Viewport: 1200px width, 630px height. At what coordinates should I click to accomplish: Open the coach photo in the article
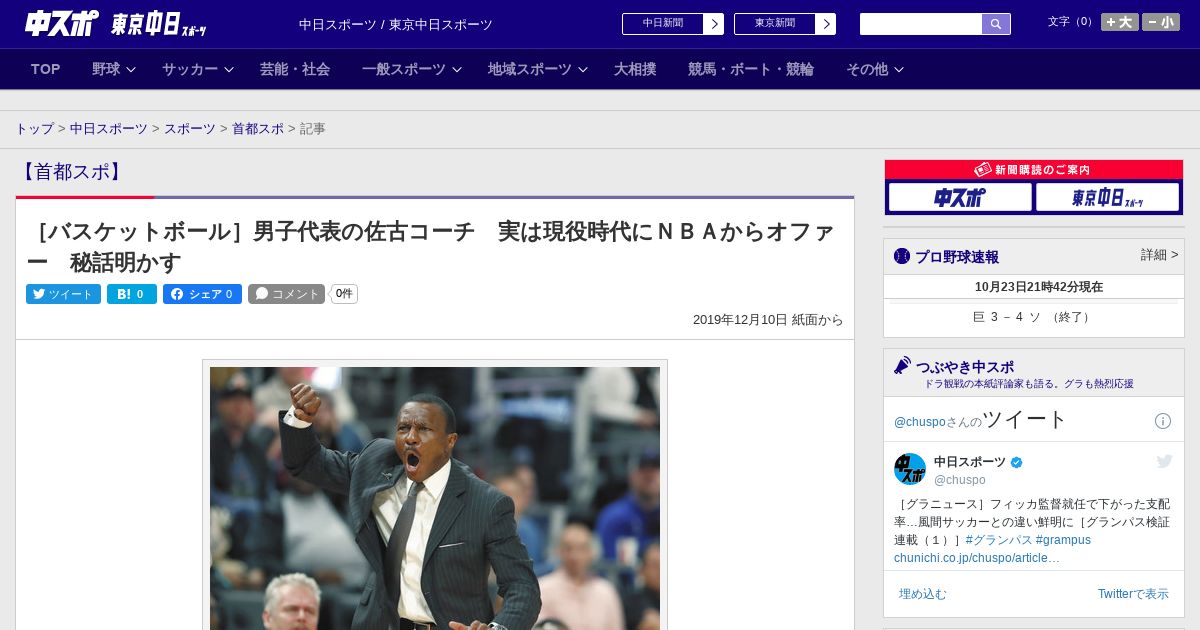(435, 498)
